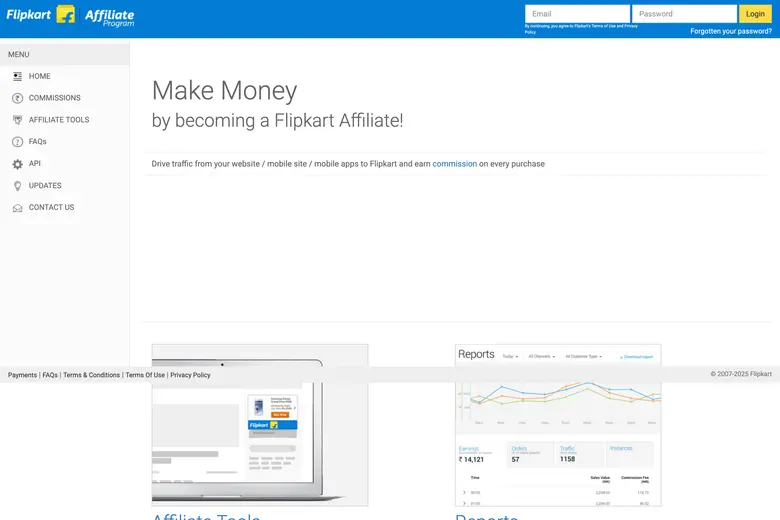Click the yellow Login button
Screen dimensions: 780x520
[x=755, y=14]
